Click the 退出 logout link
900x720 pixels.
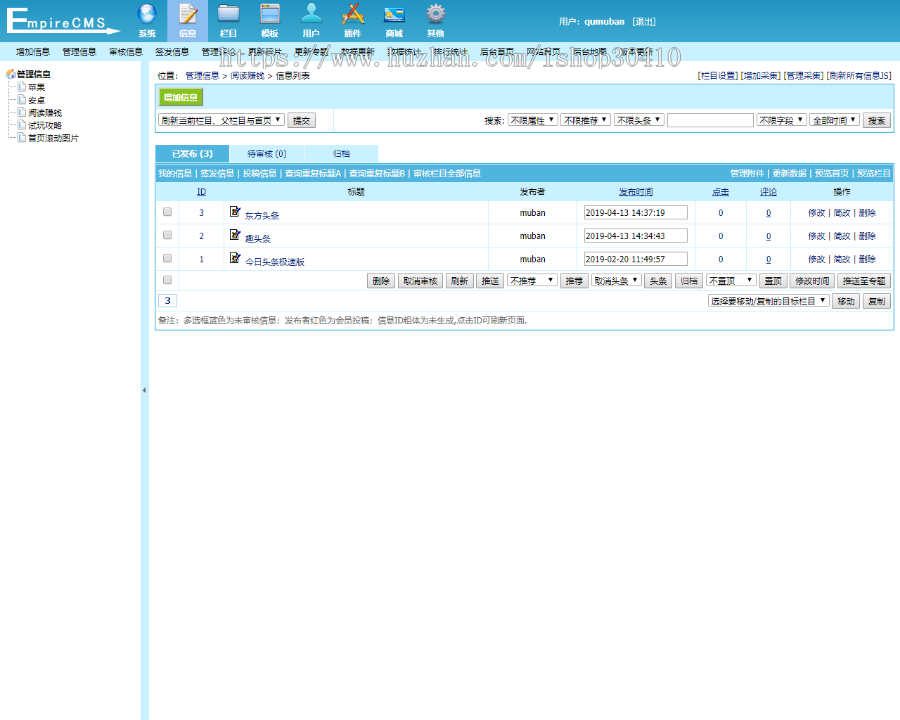(644, 21)
